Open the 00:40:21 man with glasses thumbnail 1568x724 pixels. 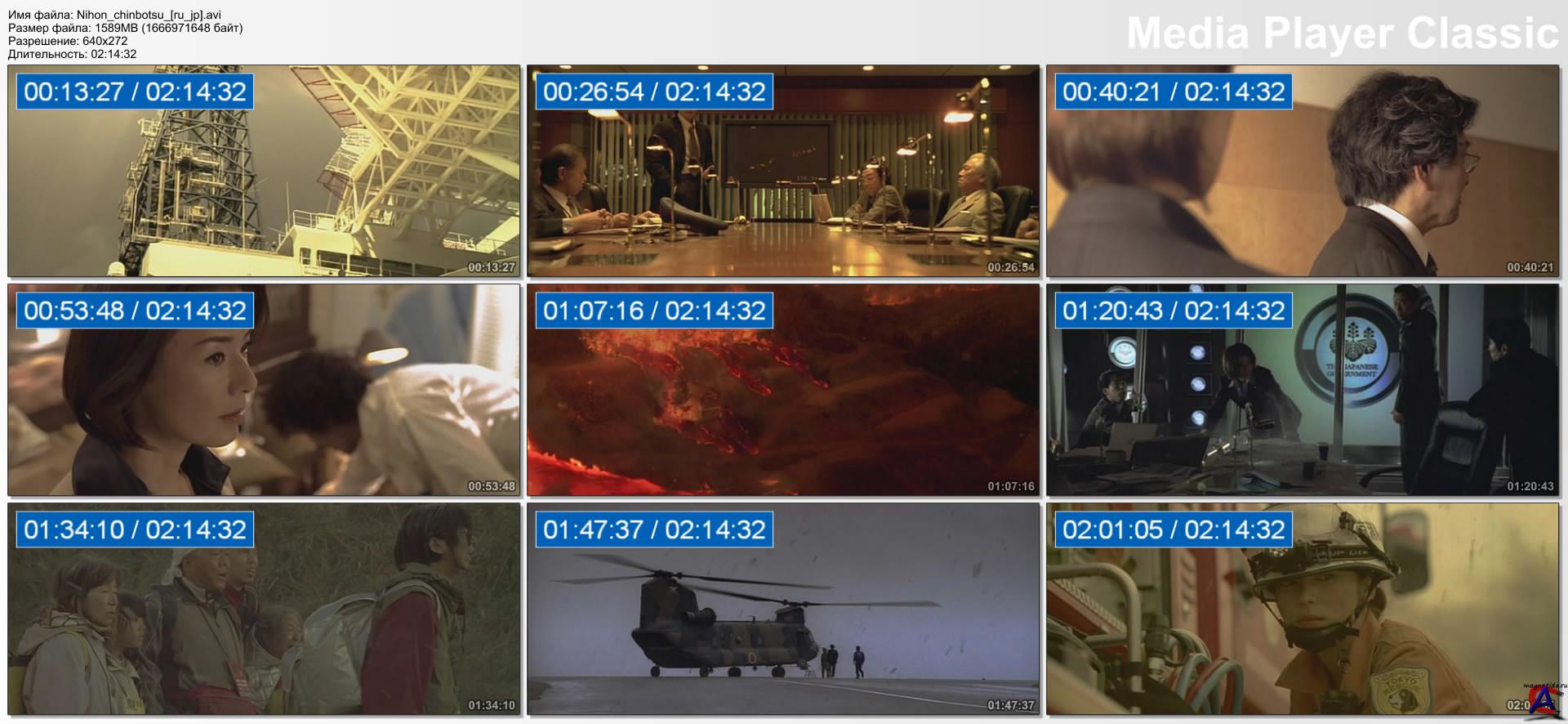click(x=1303, y=171)
